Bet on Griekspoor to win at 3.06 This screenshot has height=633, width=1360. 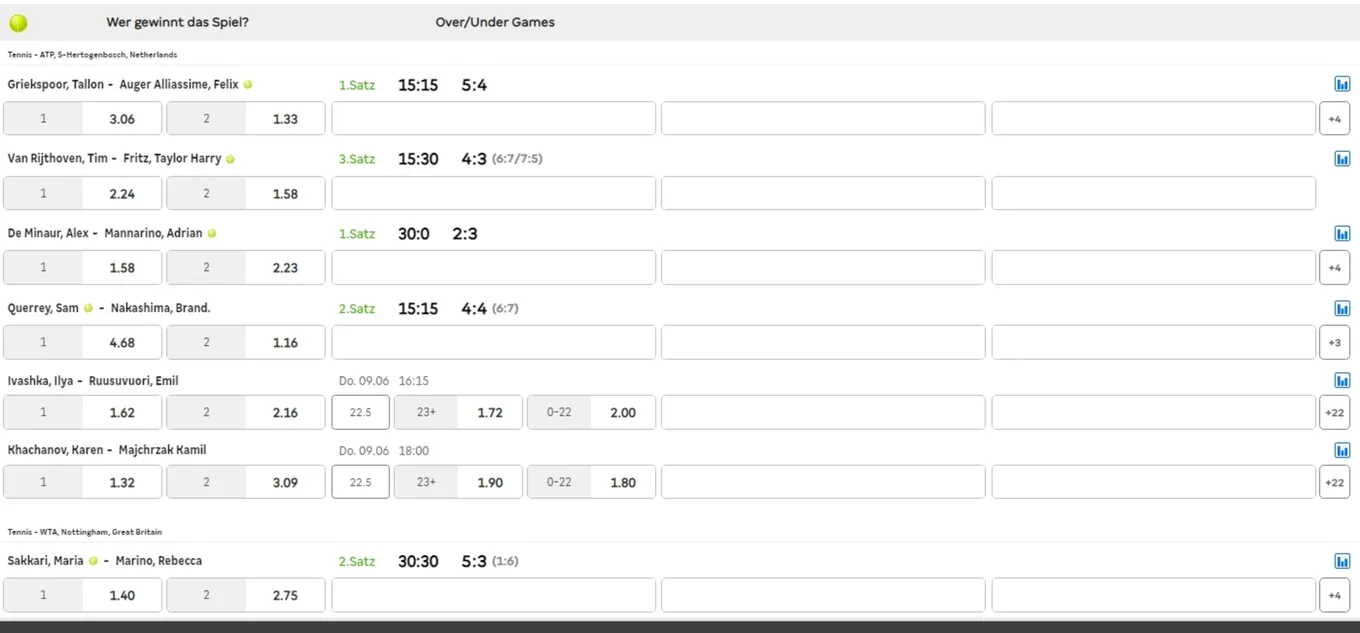83,118
